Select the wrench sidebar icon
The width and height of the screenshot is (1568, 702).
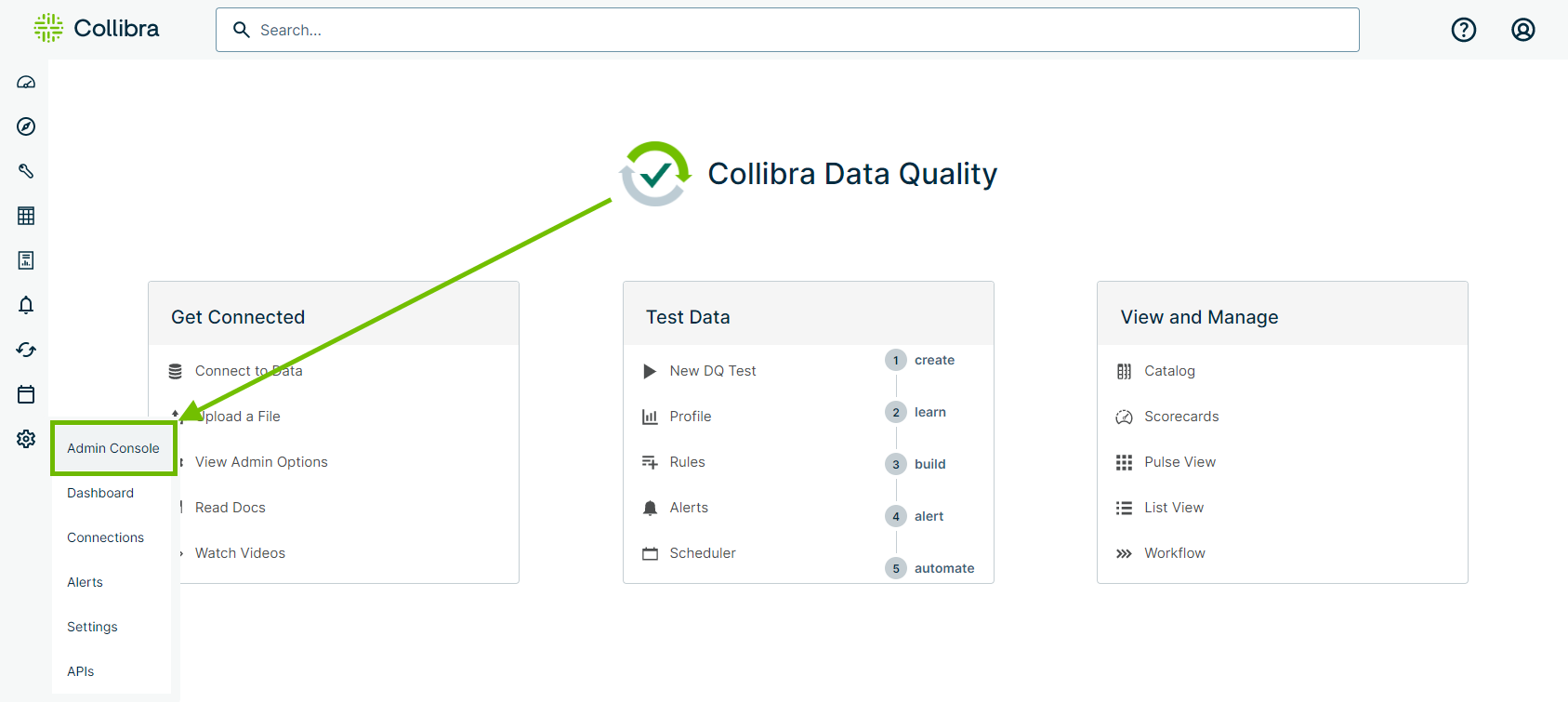[26, 171]
